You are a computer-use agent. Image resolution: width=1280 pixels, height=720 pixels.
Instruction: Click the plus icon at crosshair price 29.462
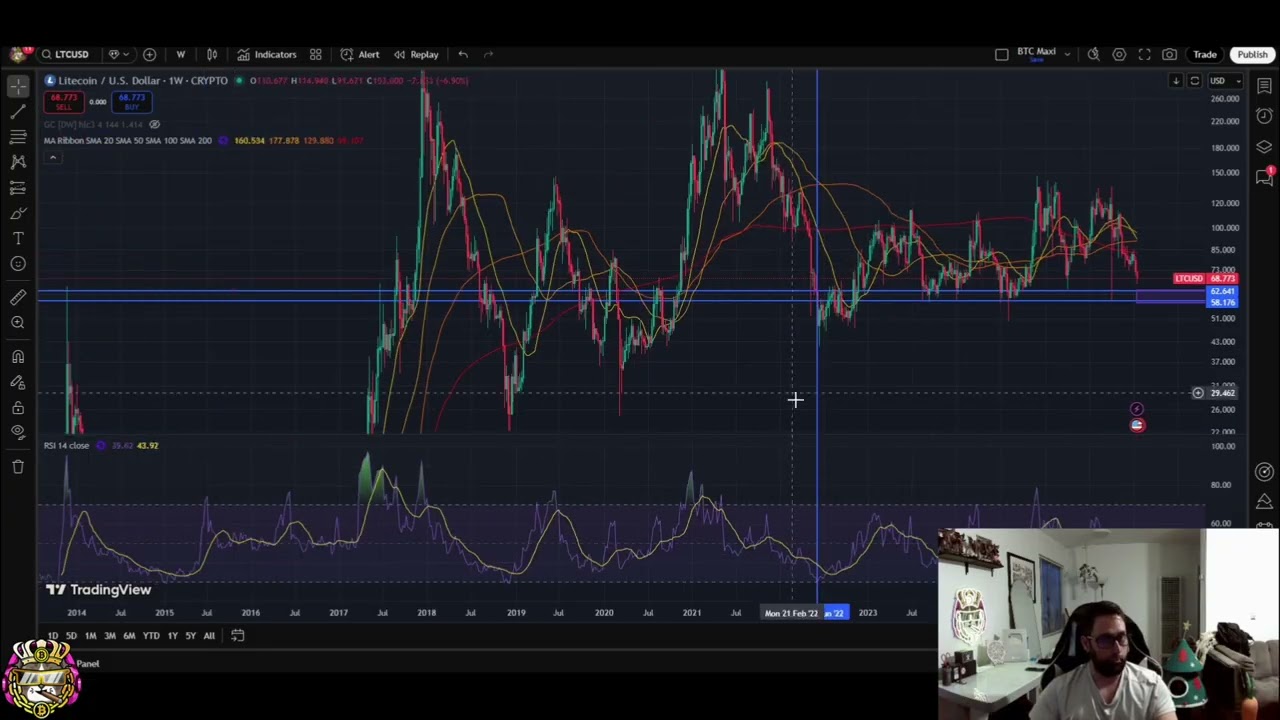click(x=1197, y=393)
